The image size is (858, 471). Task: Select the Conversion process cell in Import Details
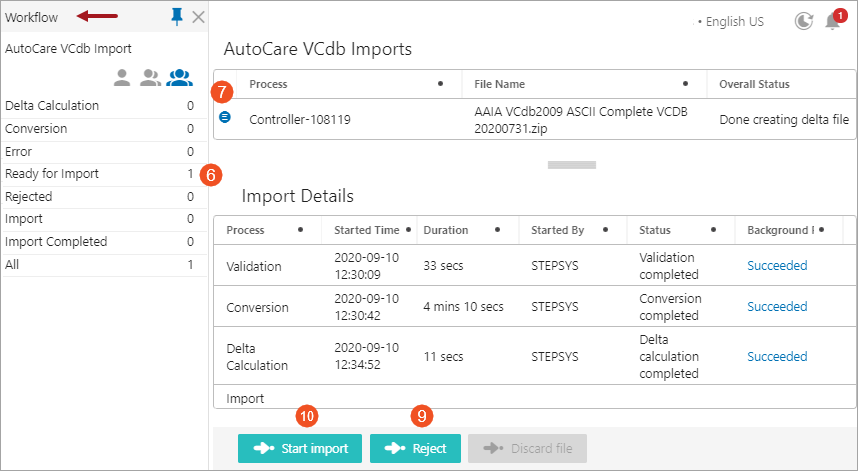257,307
